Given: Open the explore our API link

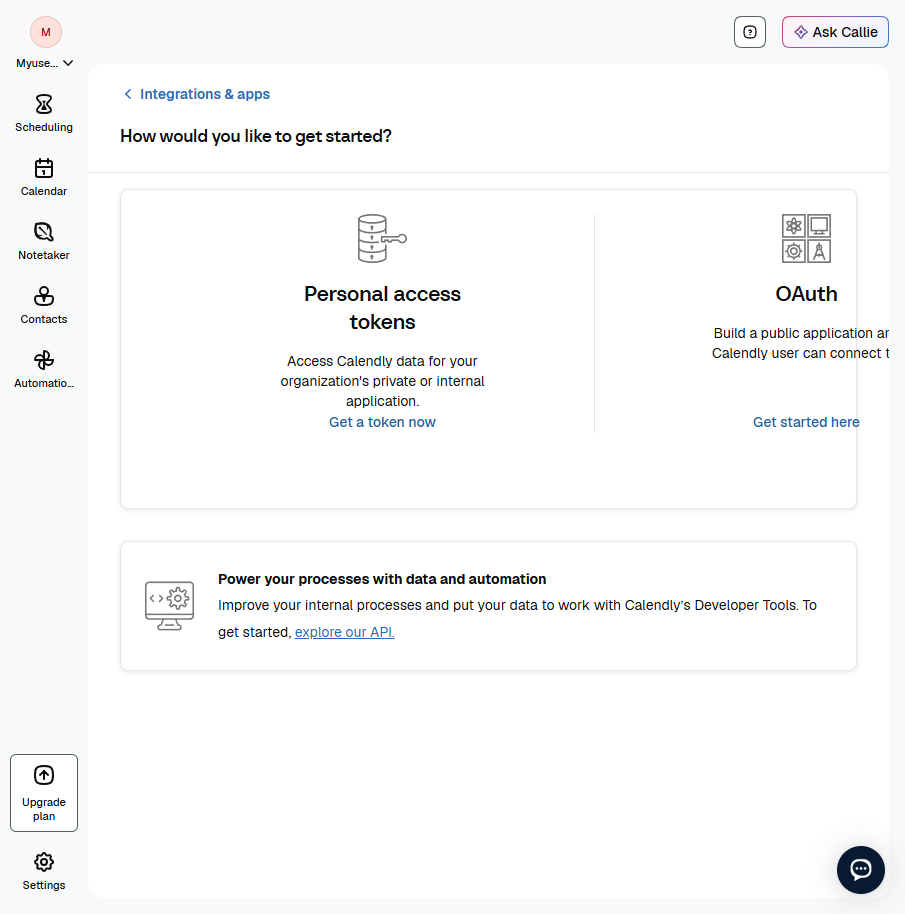Looking at the screenshot, I should click(x=344, y=632).
